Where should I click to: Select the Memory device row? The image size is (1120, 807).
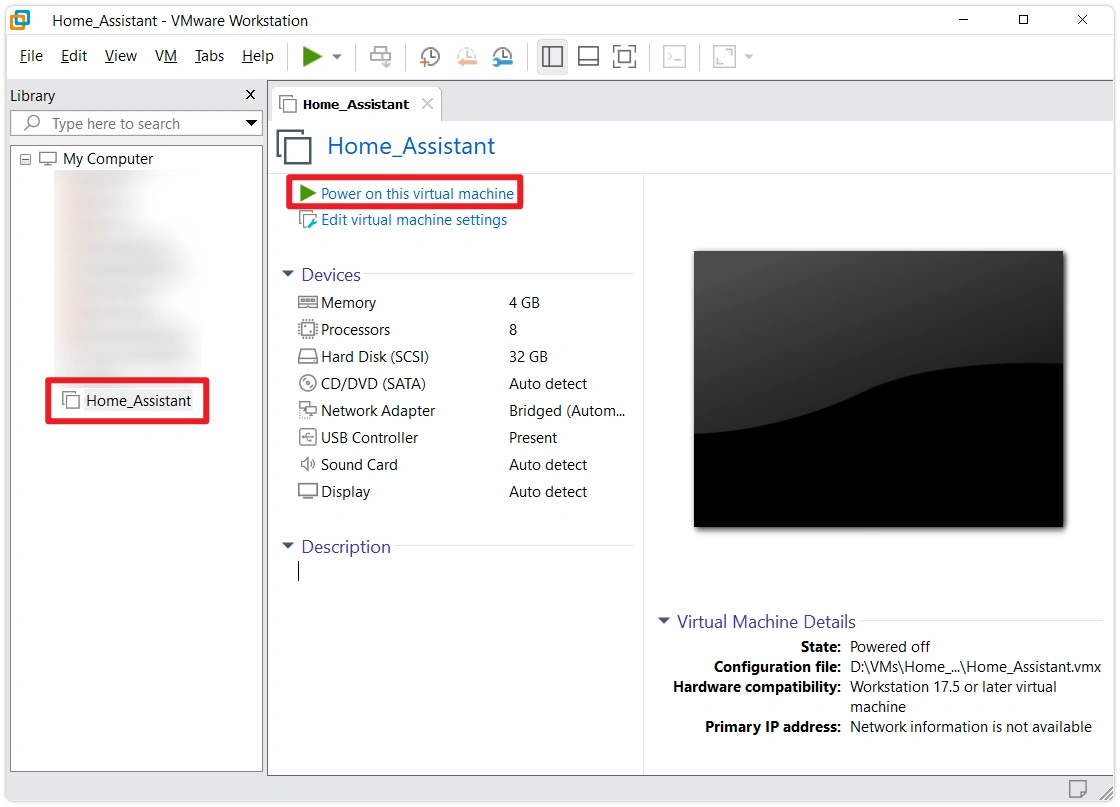(x=461, y=303)
